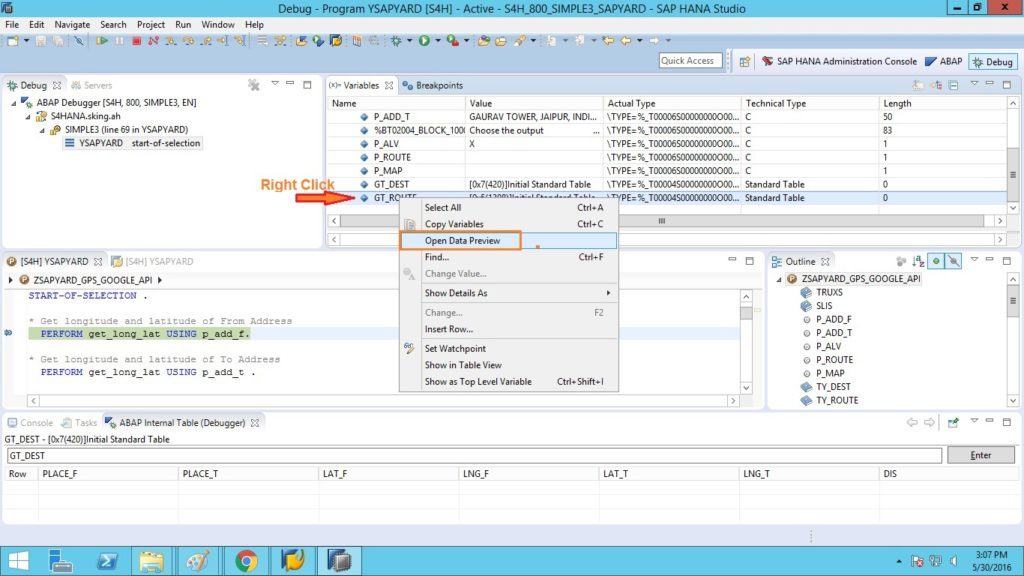Open the Run toolbar dropdown arrow
Viewport: 1024px width, 576px height.
coord(438,40)
